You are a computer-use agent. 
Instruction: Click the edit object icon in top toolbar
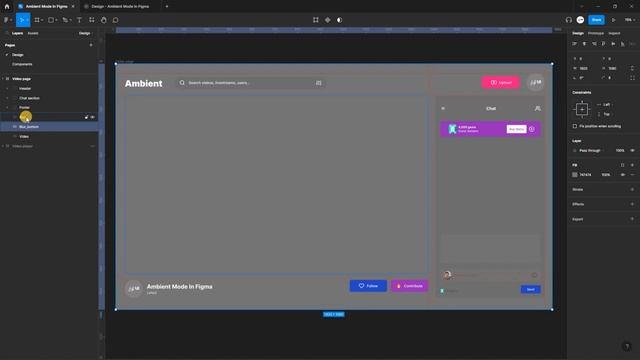coord(316,20)
